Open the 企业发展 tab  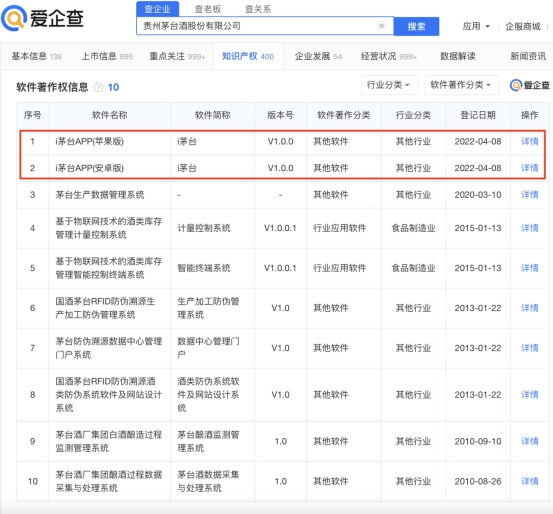point(318,56)
